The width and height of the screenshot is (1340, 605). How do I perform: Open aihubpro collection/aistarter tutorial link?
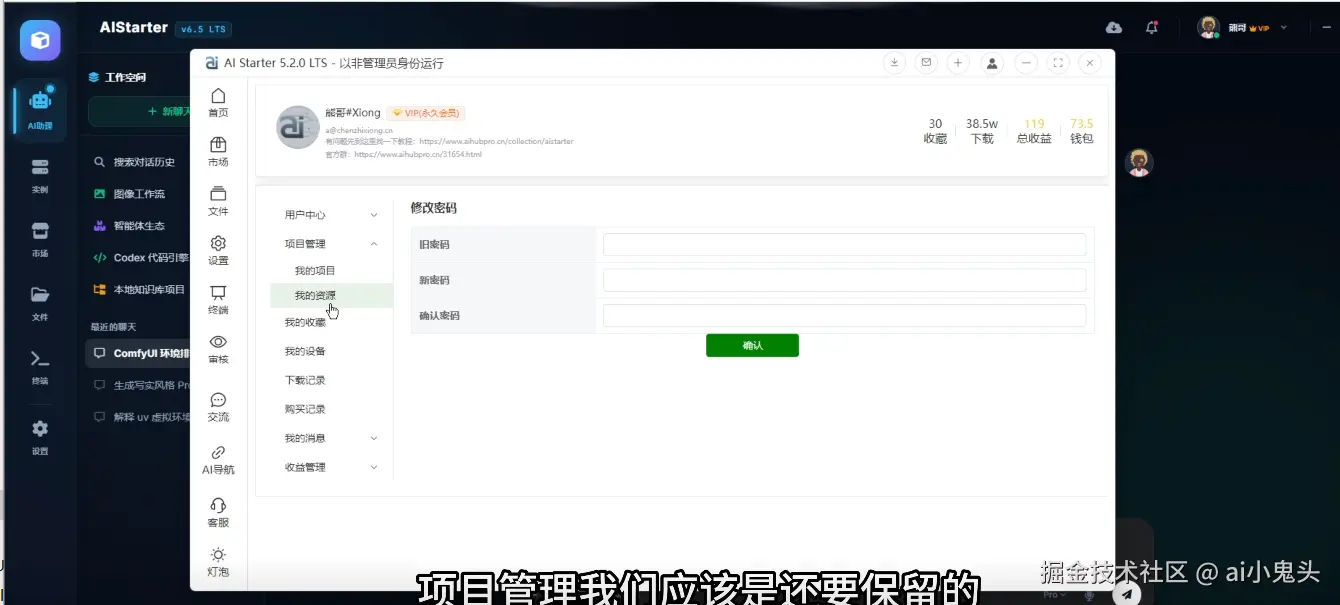click(497, 142)
